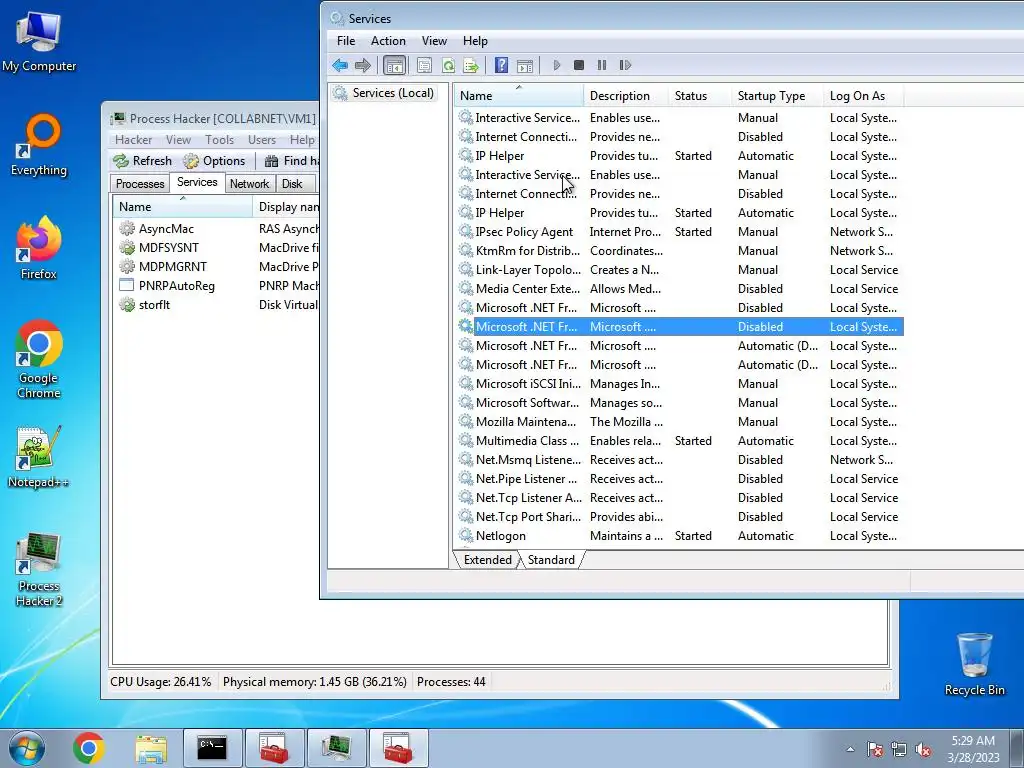The width and height of the screenshot is (1024, 768).
Task: Click the Export List toolbar icon
Action: [x=471, y=65]
